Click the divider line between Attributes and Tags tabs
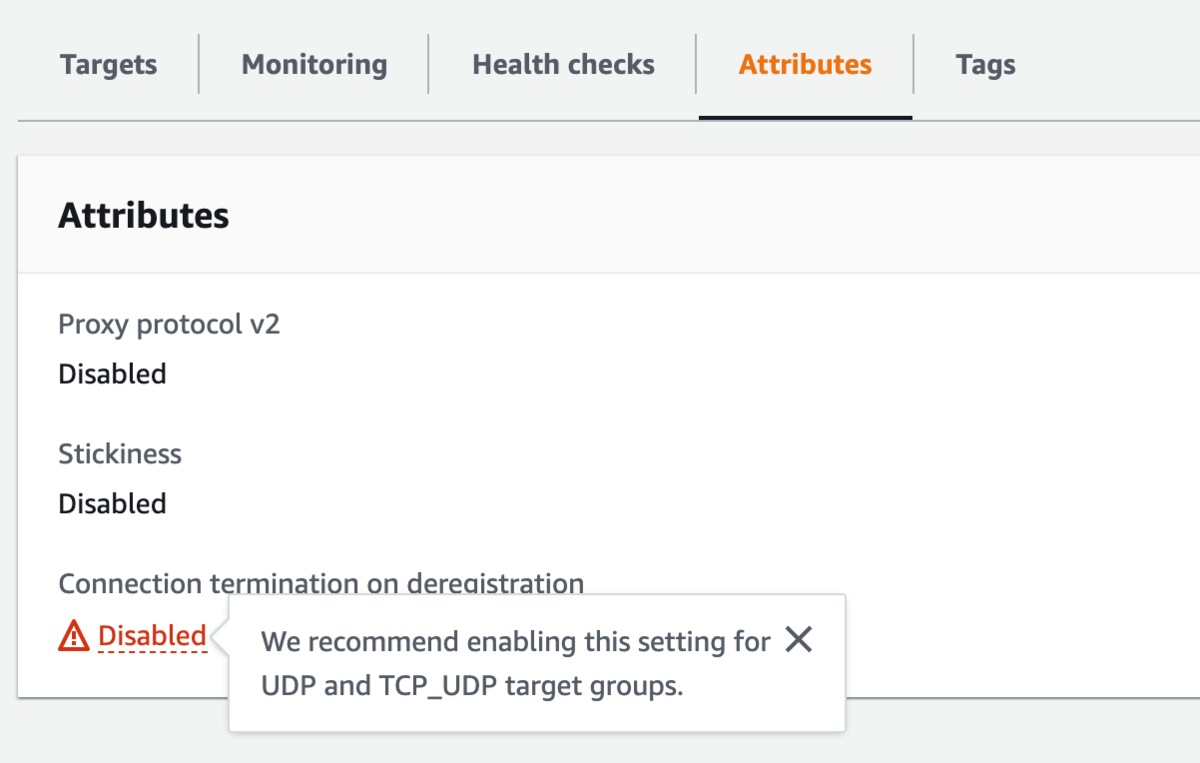Viewport: 1200px width, 763px height. pyautogui.click(x=913, y=64)
